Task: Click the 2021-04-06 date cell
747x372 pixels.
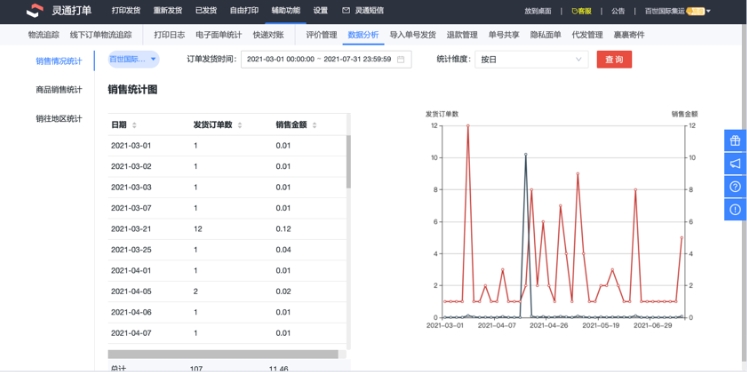Action: pos(131,312)
